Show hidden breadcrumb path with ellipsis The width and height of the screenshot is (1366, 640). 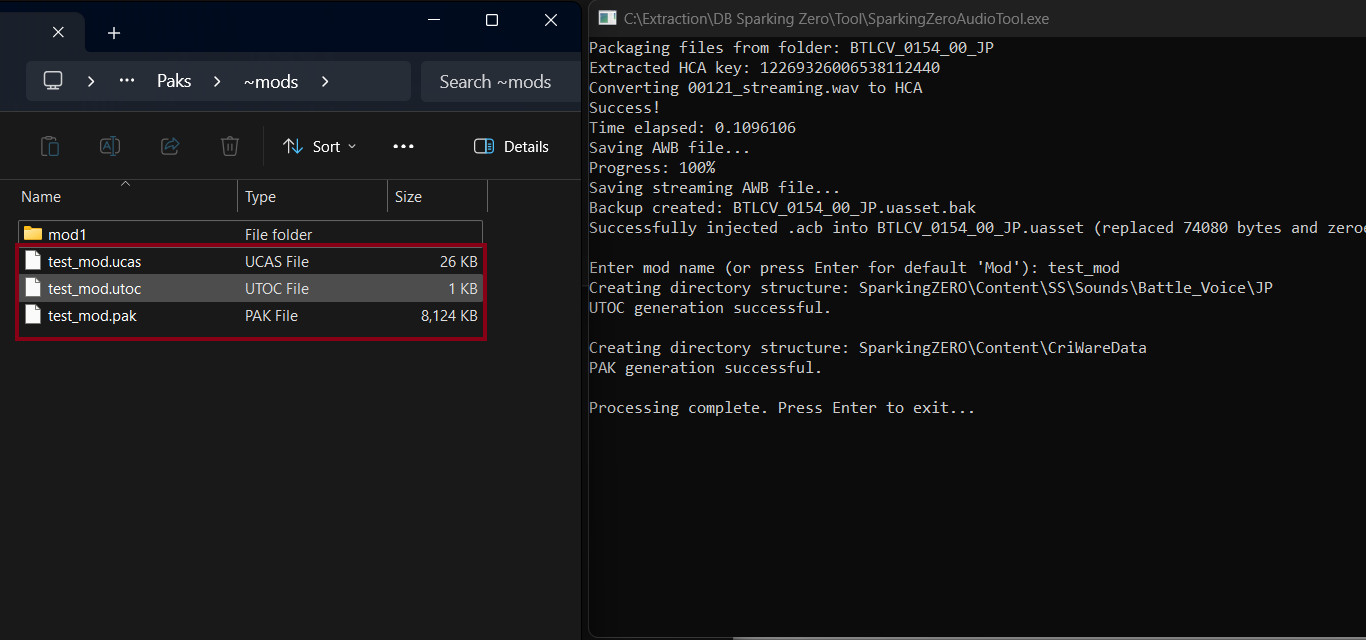coord(127,81)
